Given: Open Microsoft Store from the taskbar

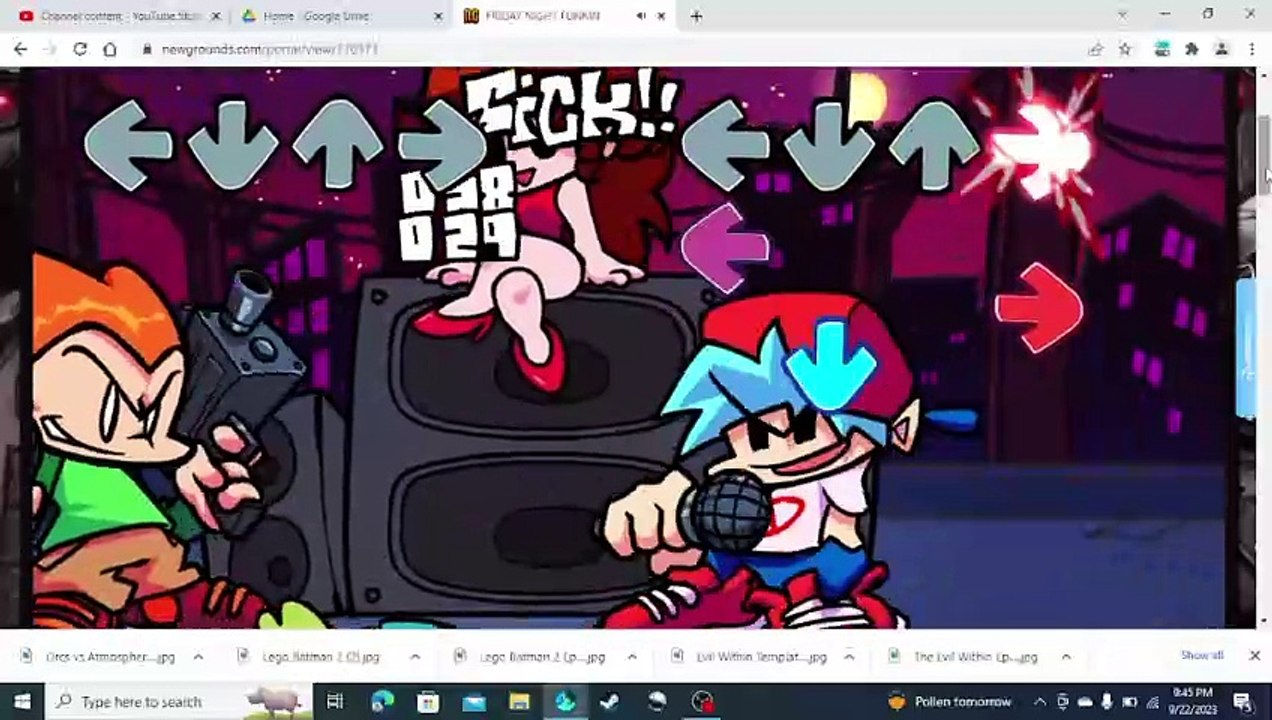Looking at the screenshot, I should point(428,701).
